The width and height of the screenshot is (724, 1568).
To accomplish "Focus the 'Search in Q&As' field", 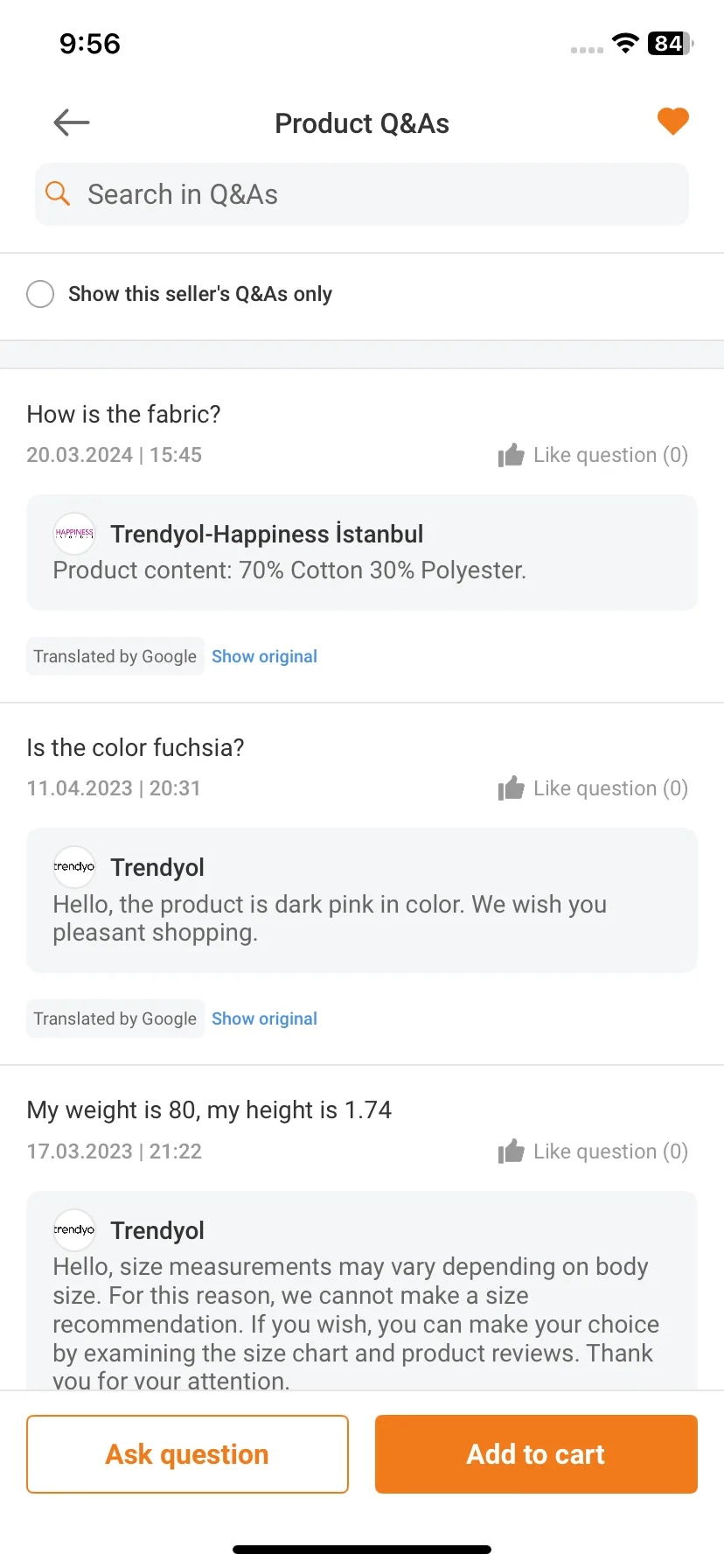I will coord(362,194).
